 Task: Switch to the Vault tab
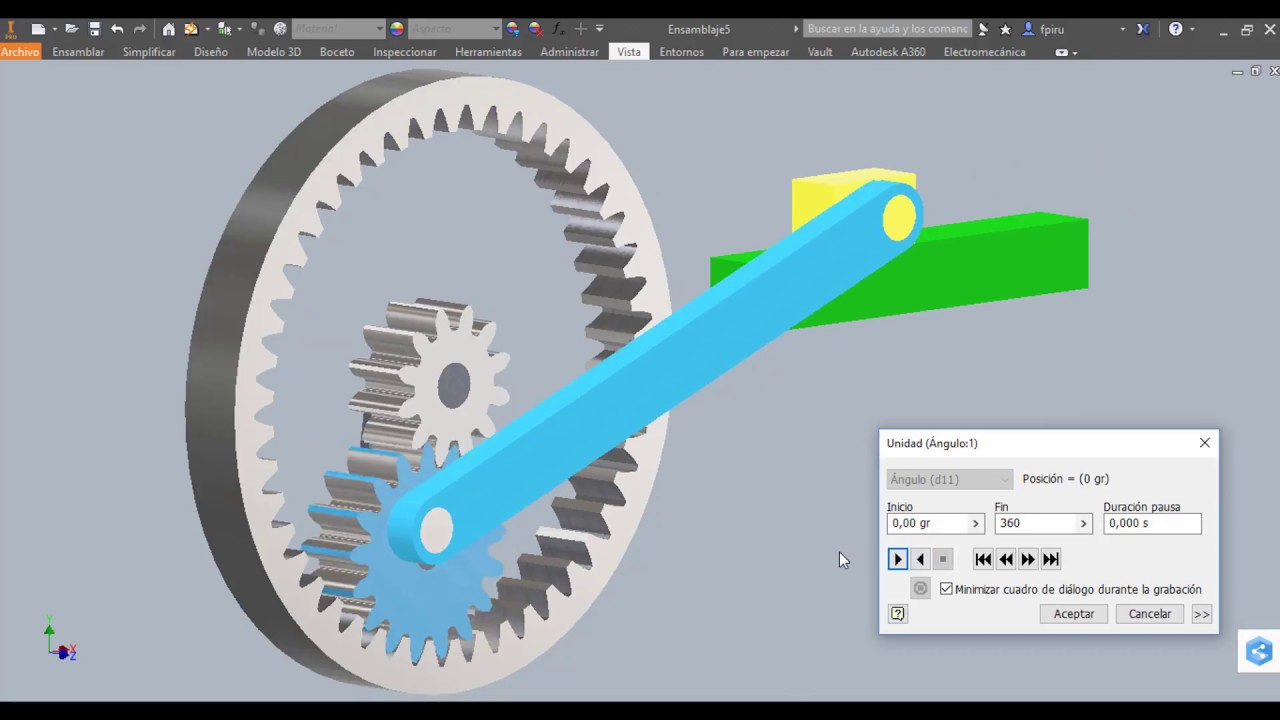pos(820,52)
